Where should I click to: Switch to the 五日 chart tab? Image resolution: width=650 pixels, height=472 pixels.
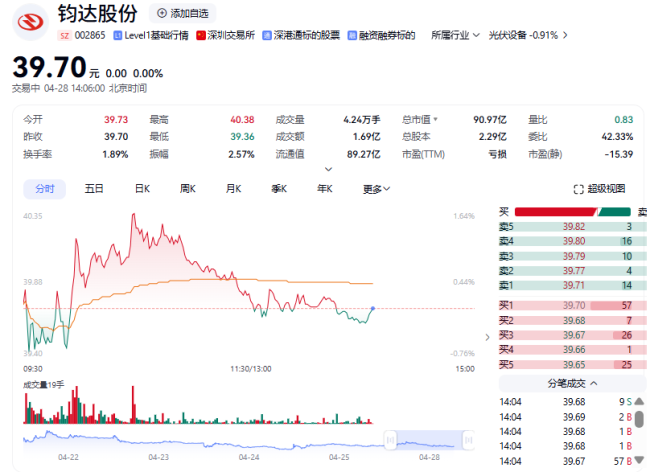point(94,189)
